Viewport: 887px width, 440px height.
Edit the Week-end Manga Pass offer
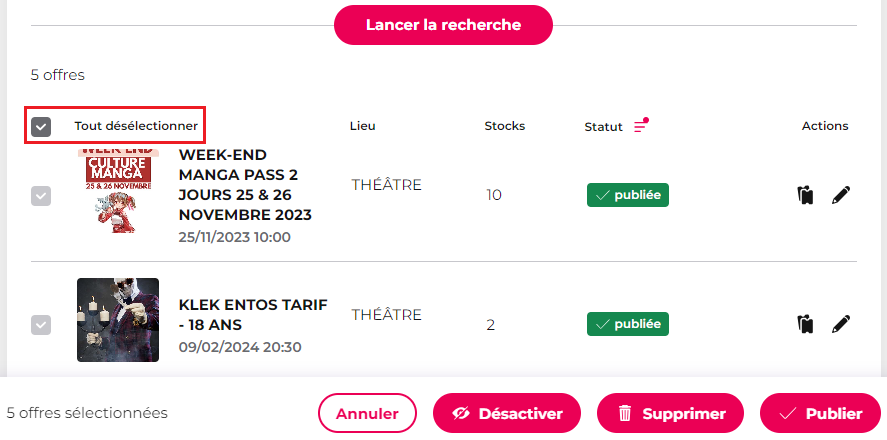coord(841,195)
